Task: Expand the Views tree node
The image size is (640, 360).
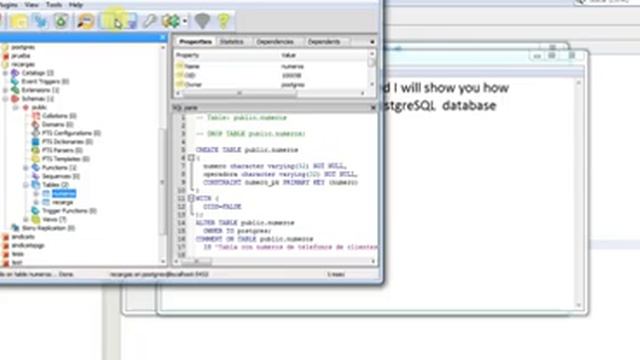Action: pyautogui.click(x=26, y=220)
